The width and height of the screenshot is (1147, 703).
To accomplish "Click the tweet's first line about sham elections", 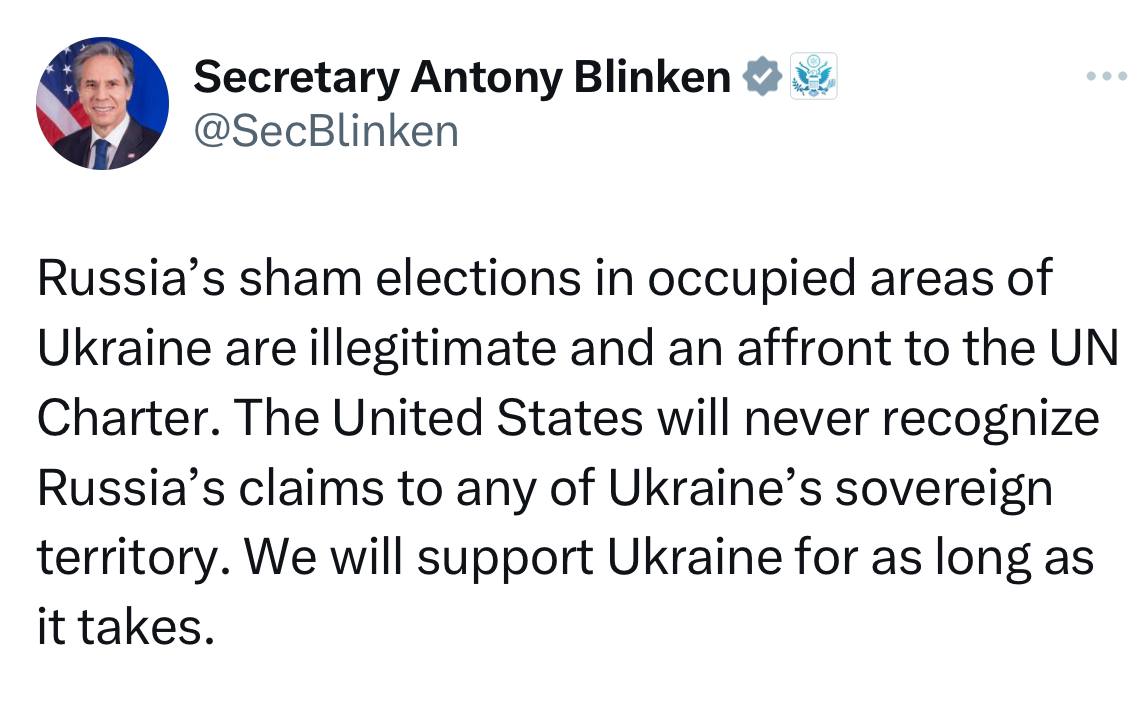I will pyautogui.click(x=545, y=278).
